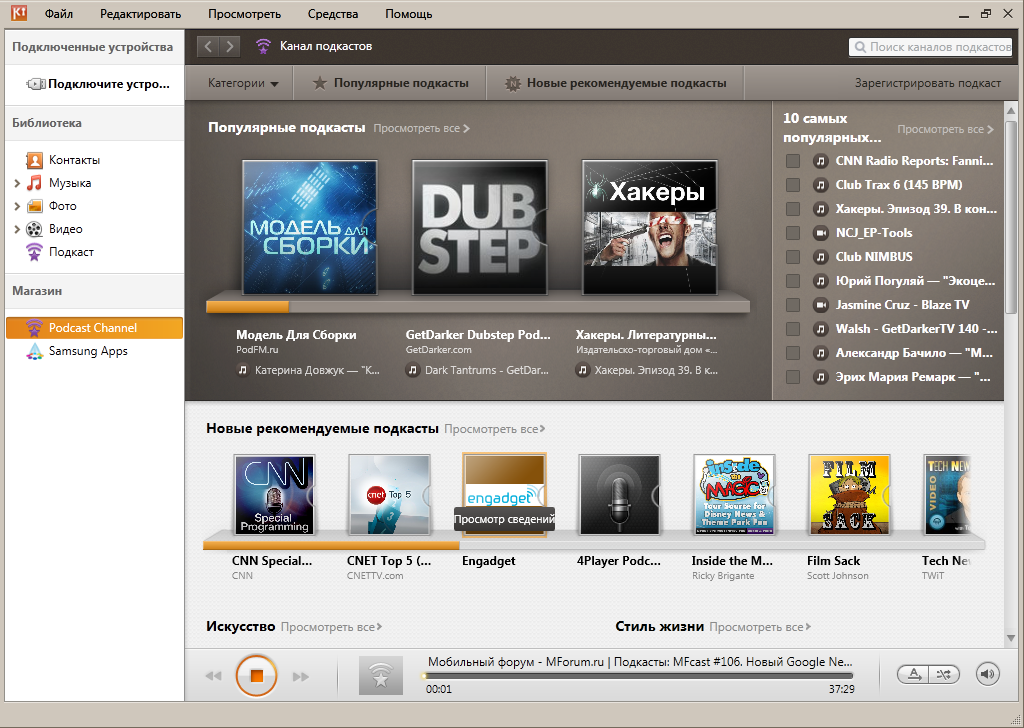Click the popular podcasts shelf scroll indicator

click(248, 308)
